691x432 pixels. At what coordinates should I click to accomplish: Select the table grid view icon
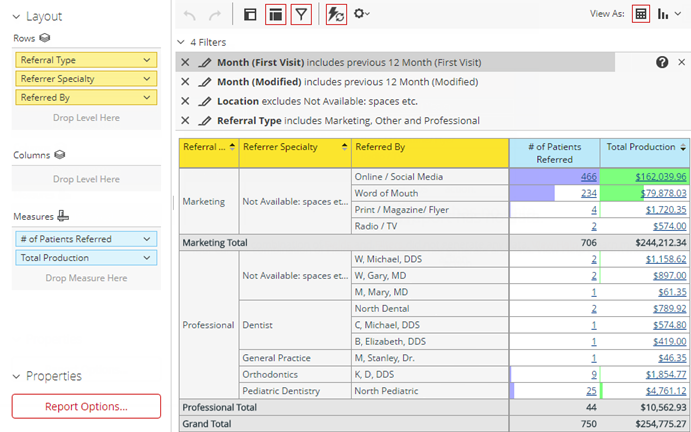pos(641,15)
